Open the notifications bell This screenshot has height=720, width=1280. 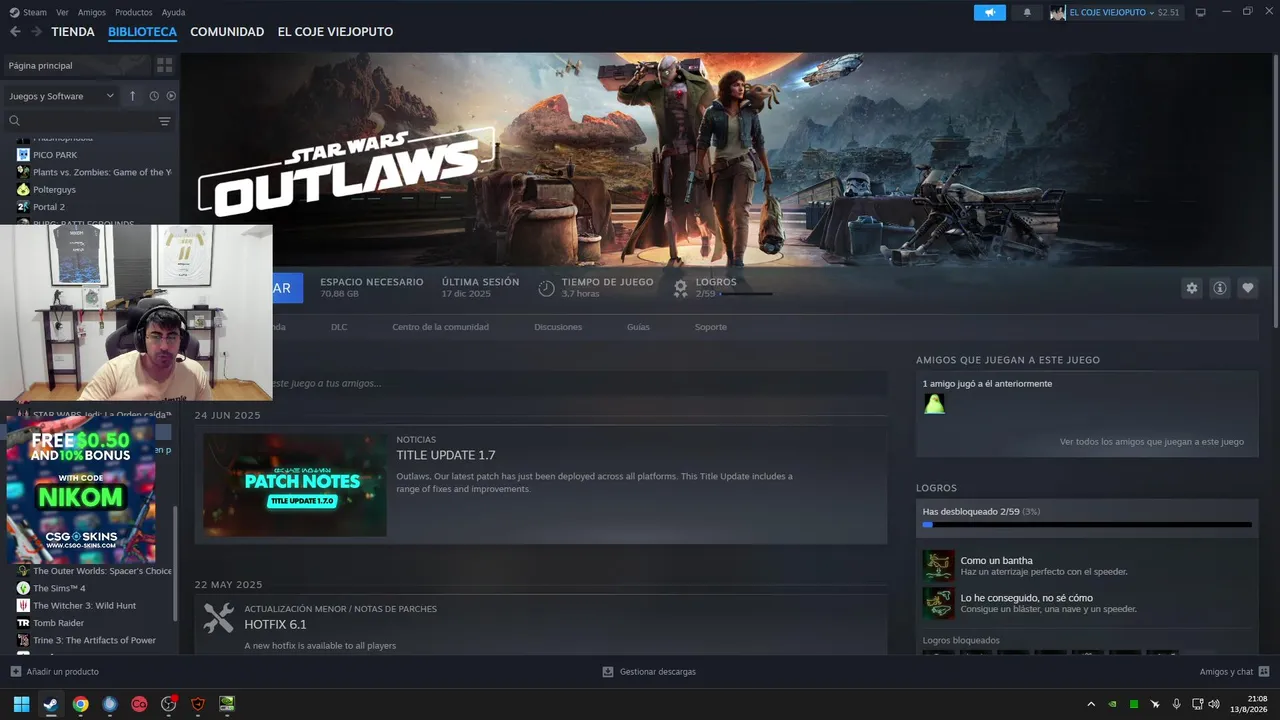pos(1027,12)
